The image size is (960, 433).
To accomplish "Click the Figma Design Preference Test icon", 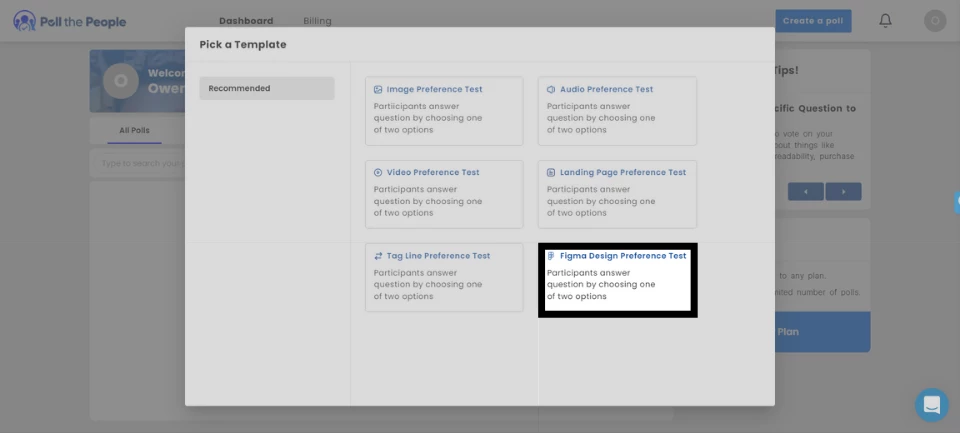I will click(551, 256).
